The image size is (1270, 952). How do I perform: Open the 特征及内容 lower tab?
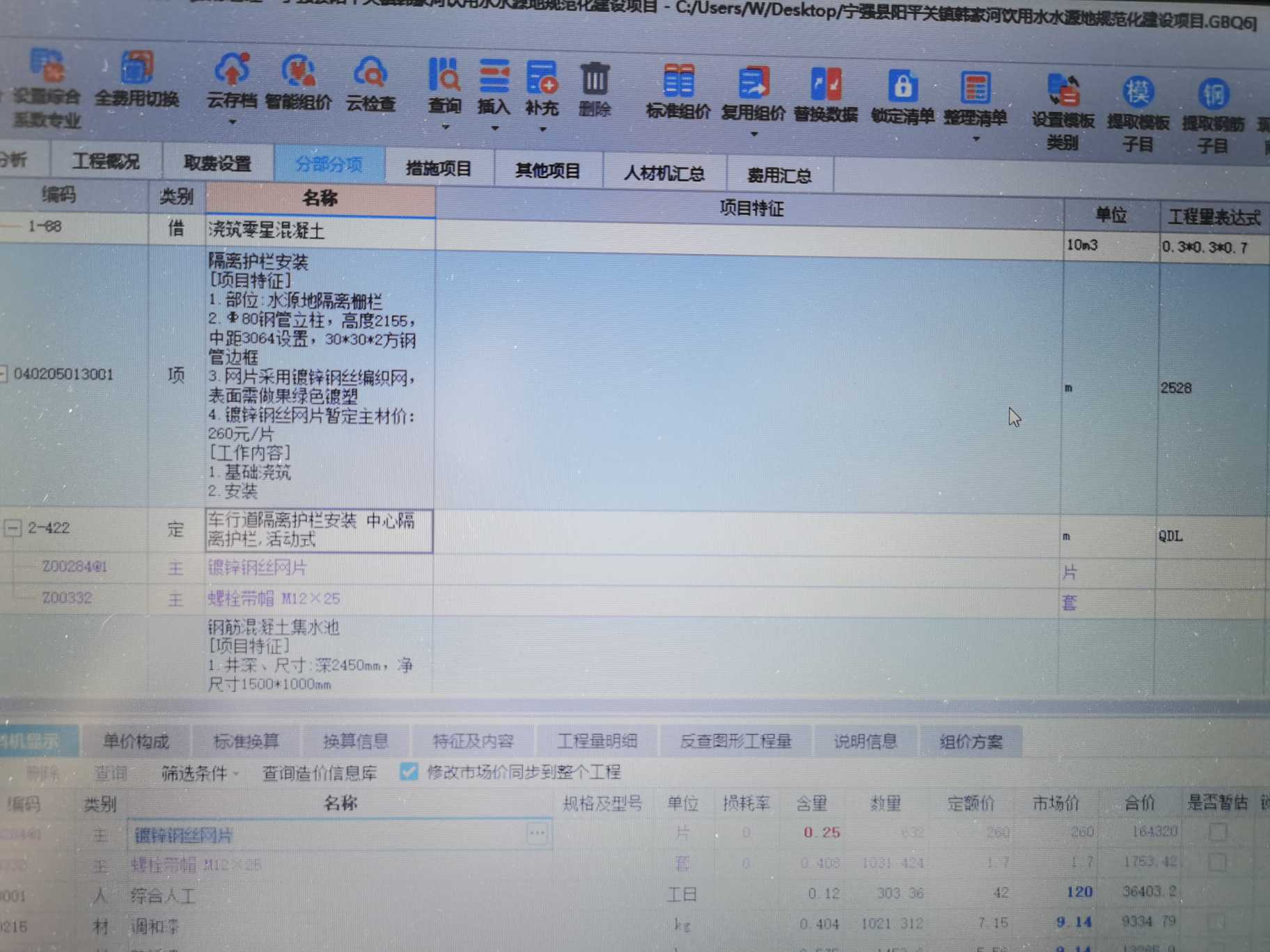(x=473, y=742)
